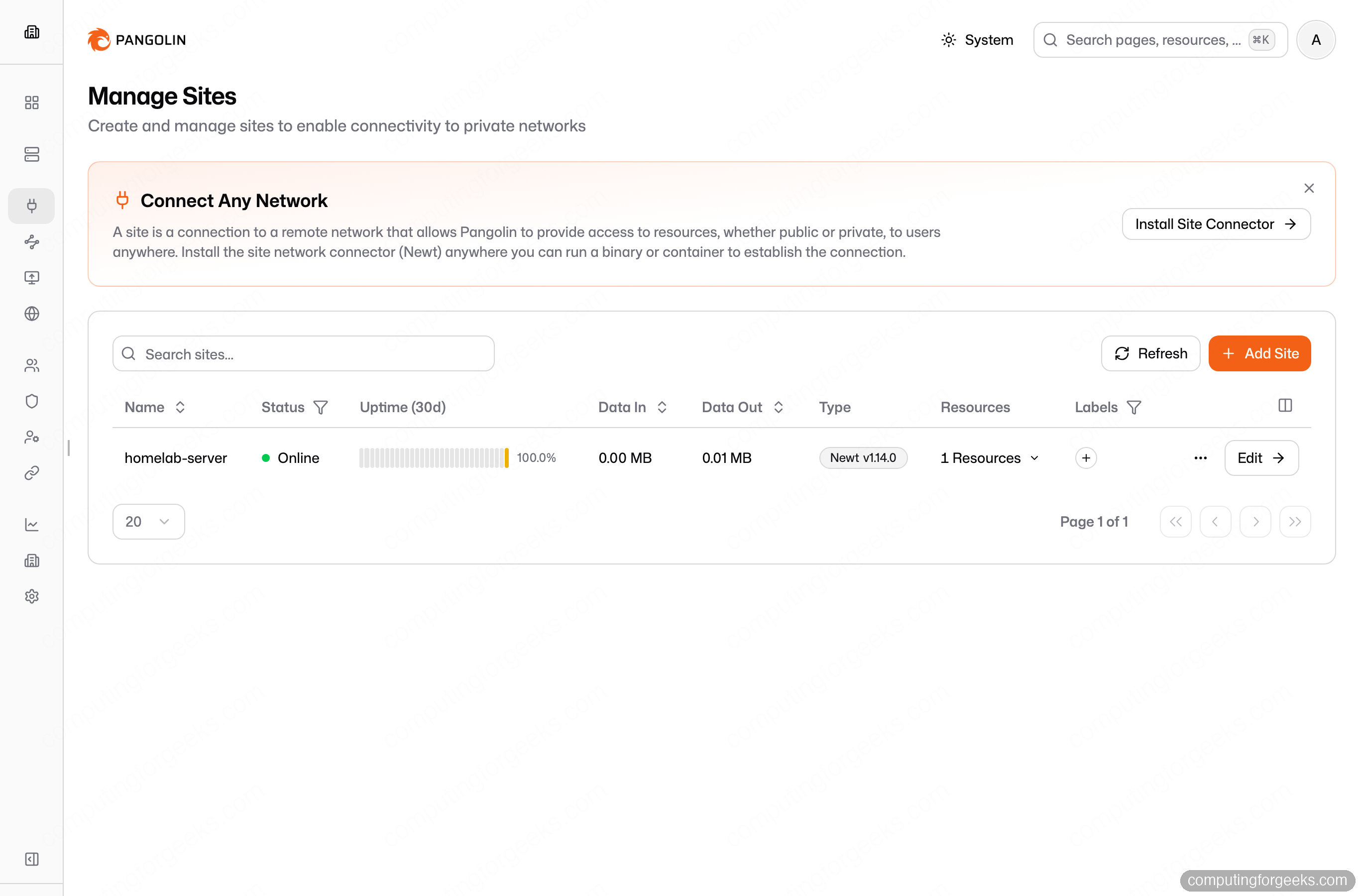Click Install Site Connector button

coord(1216,224)
